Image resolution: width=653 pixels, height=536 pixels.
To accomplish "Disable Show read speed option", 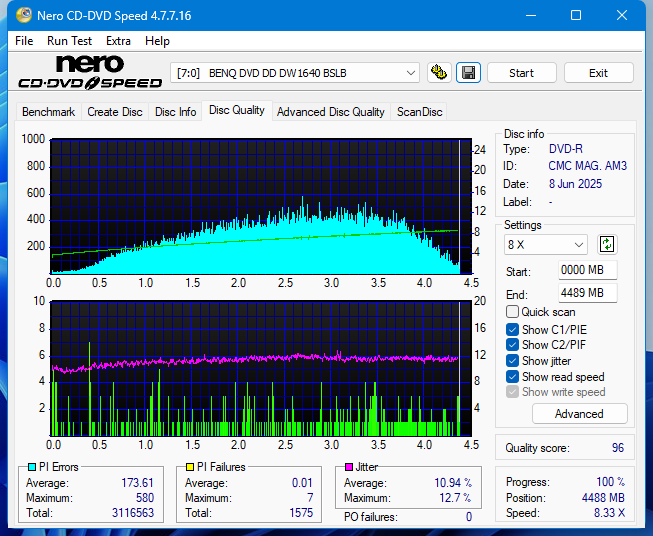I will tap(513, 377).
